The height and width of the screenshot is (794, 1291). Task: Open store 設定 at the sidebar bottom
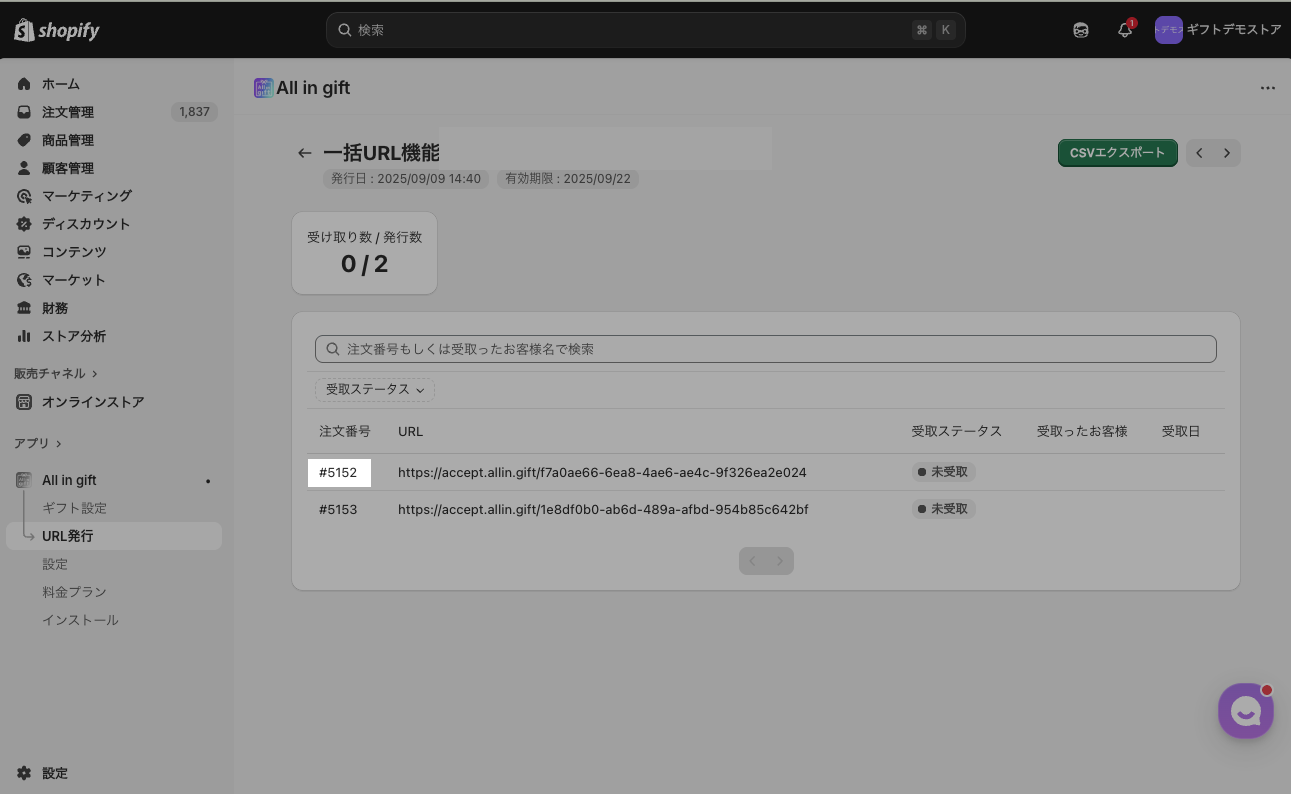55,773
